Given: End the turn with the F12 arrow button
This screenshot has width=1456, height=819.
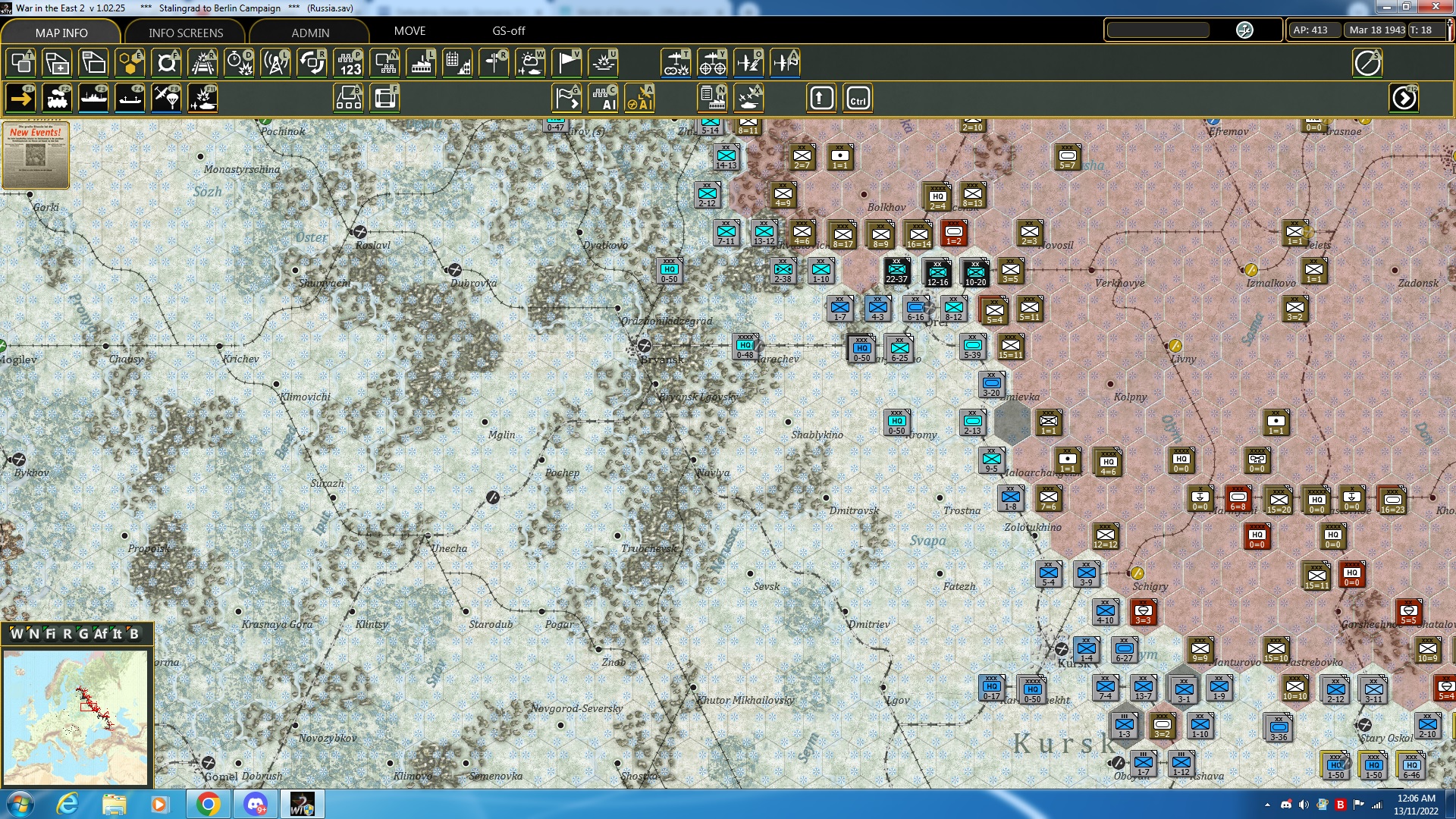Looking at the screenshot, I should point(1404,98).
